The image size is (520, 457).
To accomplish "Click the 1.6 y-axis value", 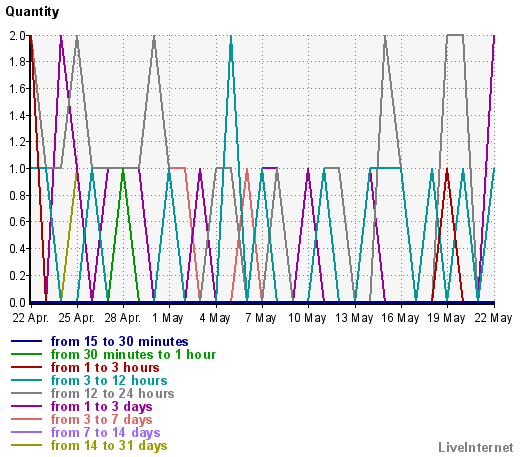I will pos(18,89).
